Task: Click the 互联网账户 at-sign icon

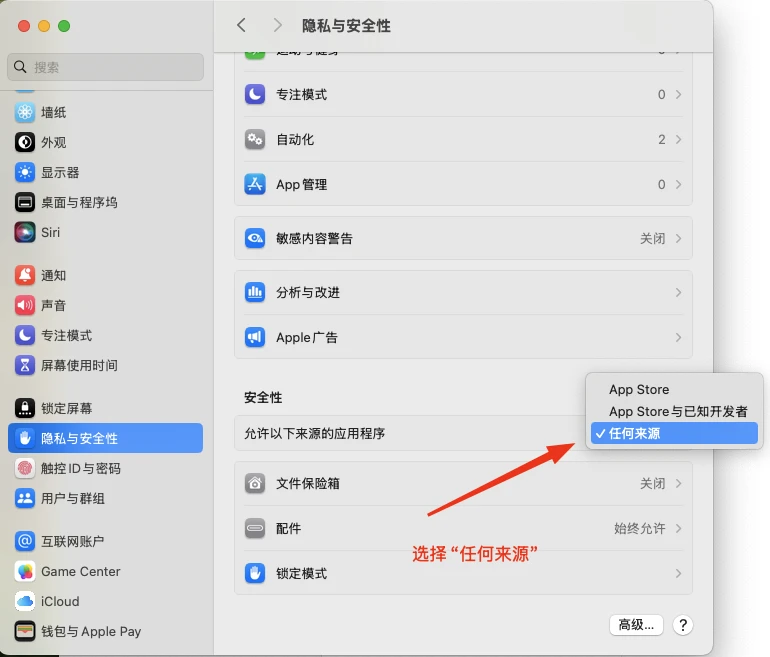Action: click(25, 541)
